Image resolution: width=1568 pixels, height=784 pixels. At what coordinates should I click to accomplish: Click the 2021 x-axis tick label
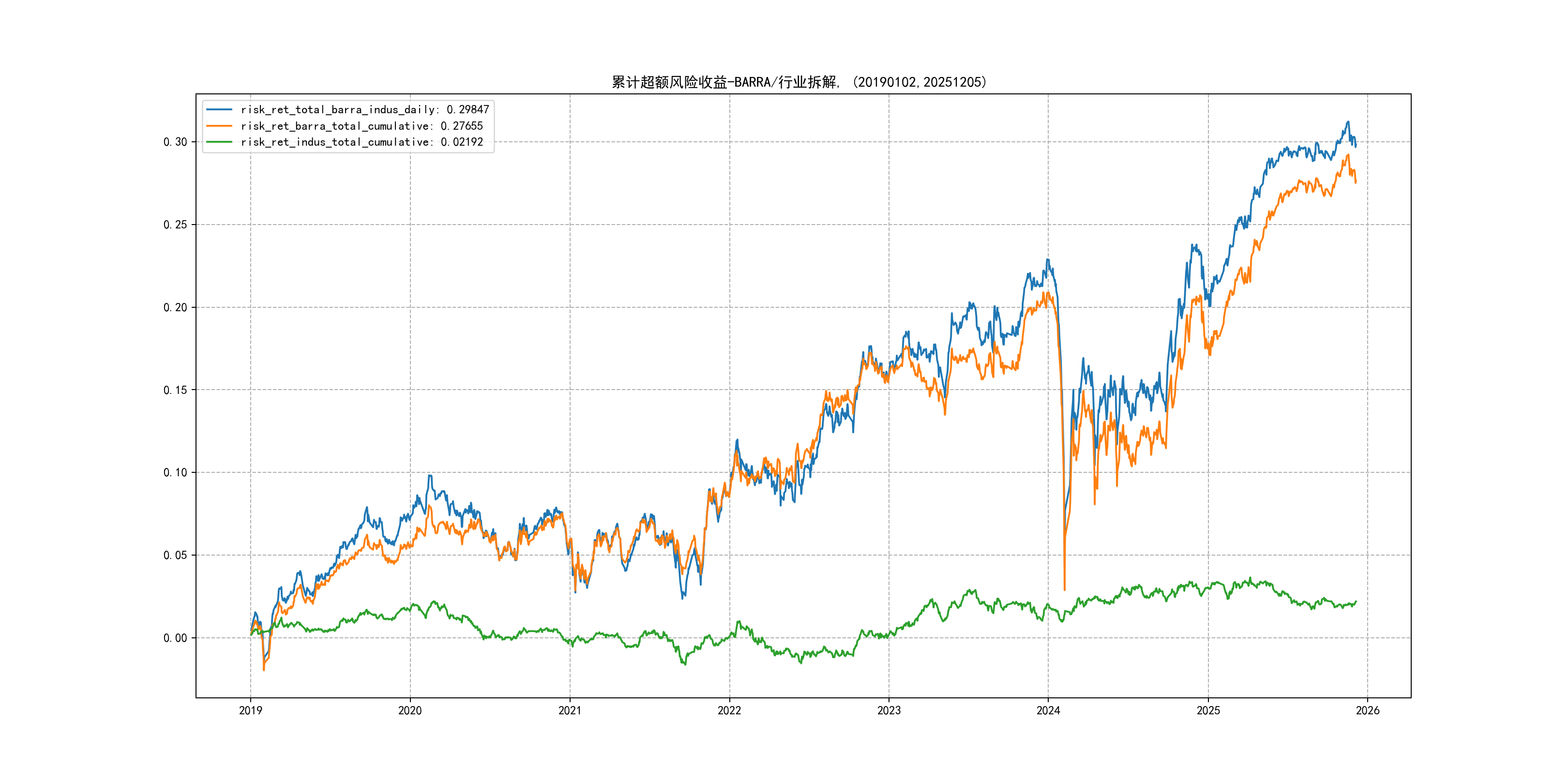point(570,710)
